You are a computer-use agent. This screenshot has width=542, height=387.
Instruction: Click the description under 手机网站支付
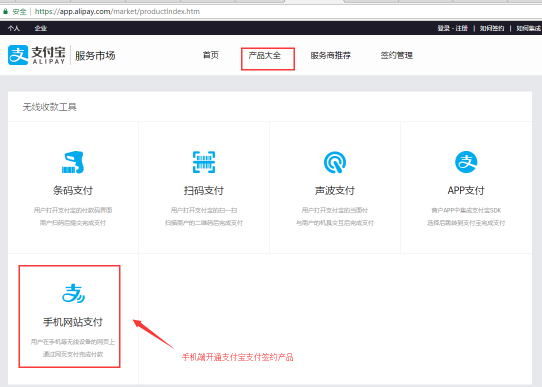[x=73, y=348]
